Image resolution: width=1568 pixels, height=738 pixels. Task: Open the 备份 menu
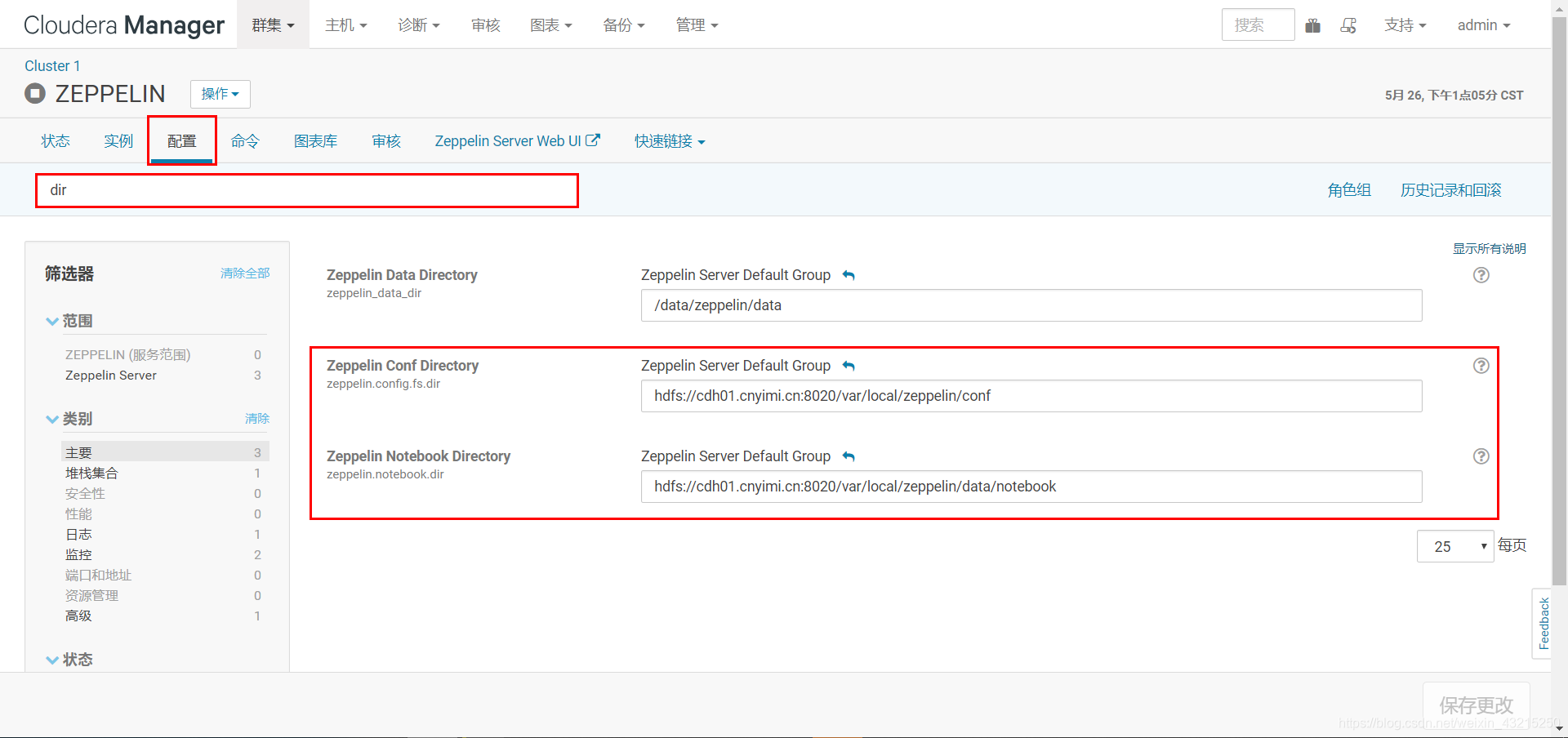624,25
